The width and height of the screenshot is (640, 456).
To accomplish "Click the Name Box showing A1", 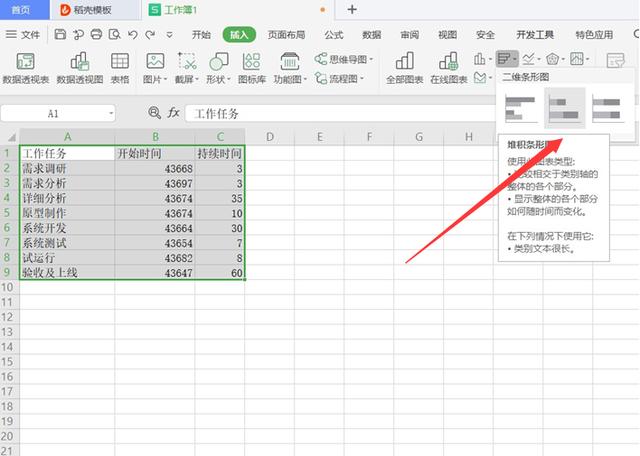I will 53,113.
